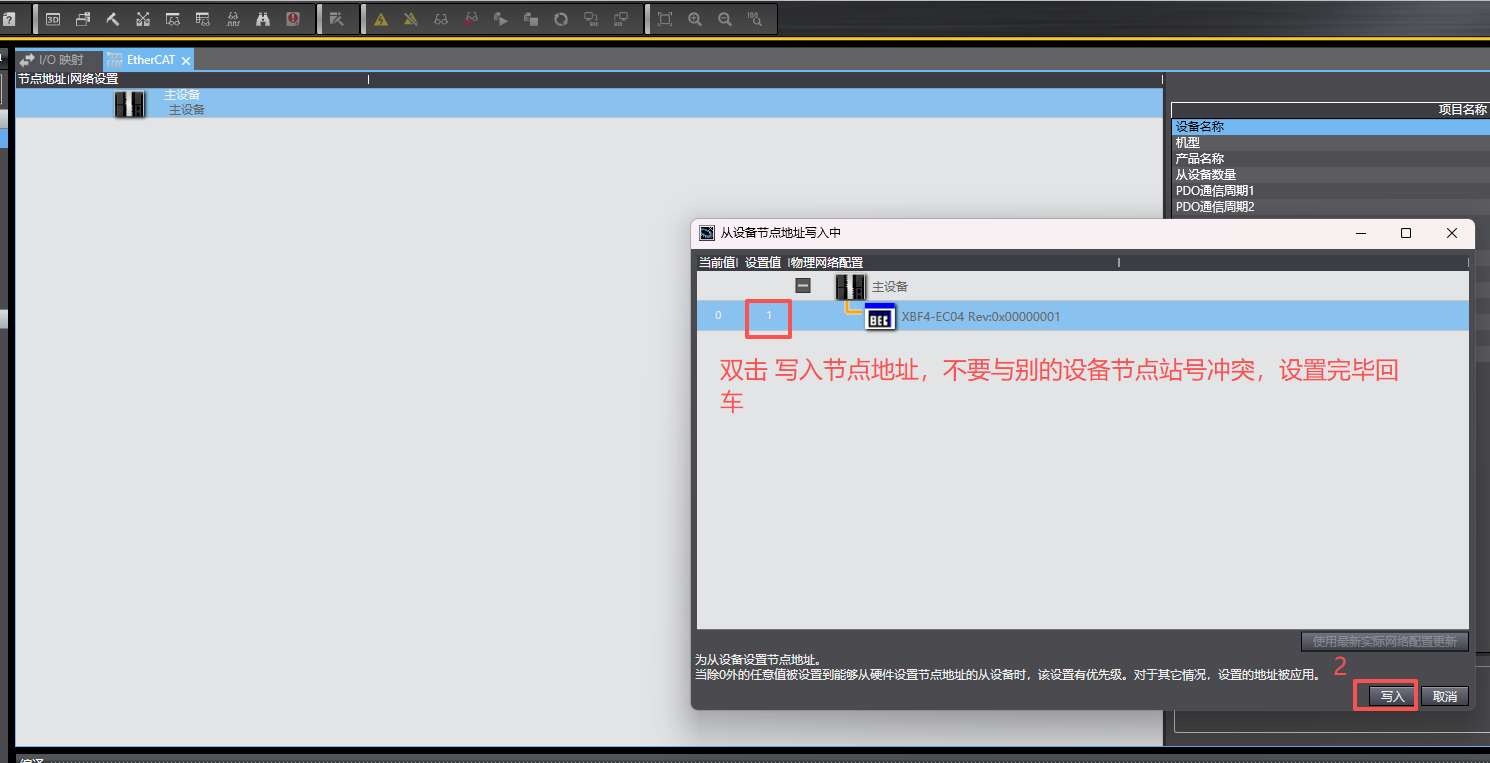Click the circular sync arrows icon

(x=561, y=19)
